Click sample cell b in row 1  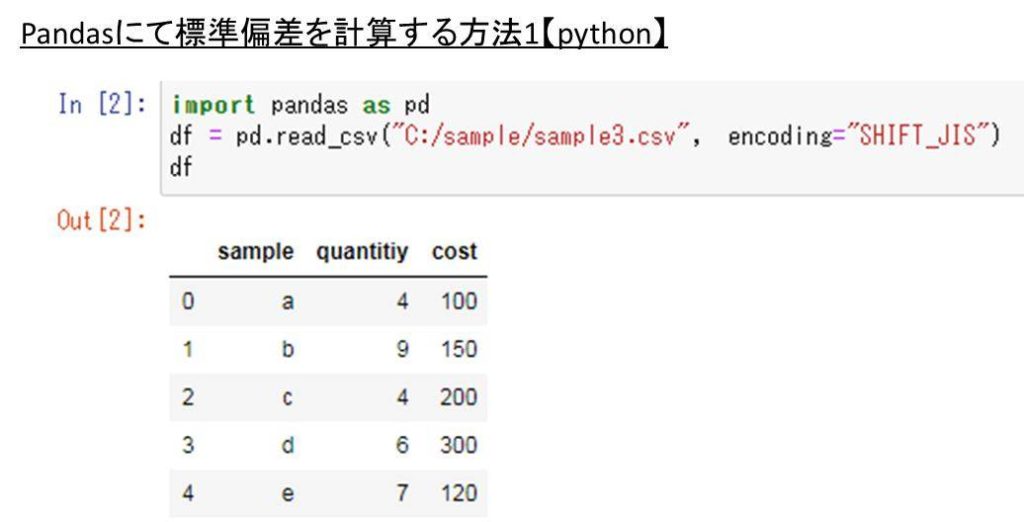[x=287, y=349]
